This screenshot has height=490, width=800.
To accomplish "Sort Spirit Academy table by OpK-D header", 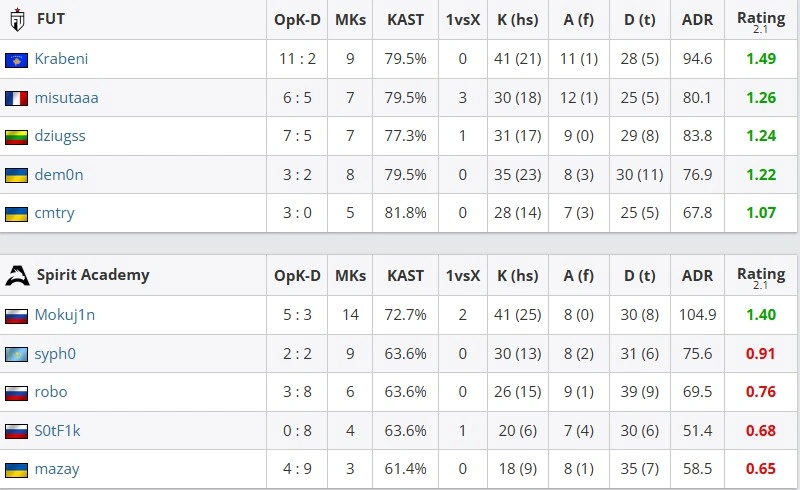I will click(297, 276).
